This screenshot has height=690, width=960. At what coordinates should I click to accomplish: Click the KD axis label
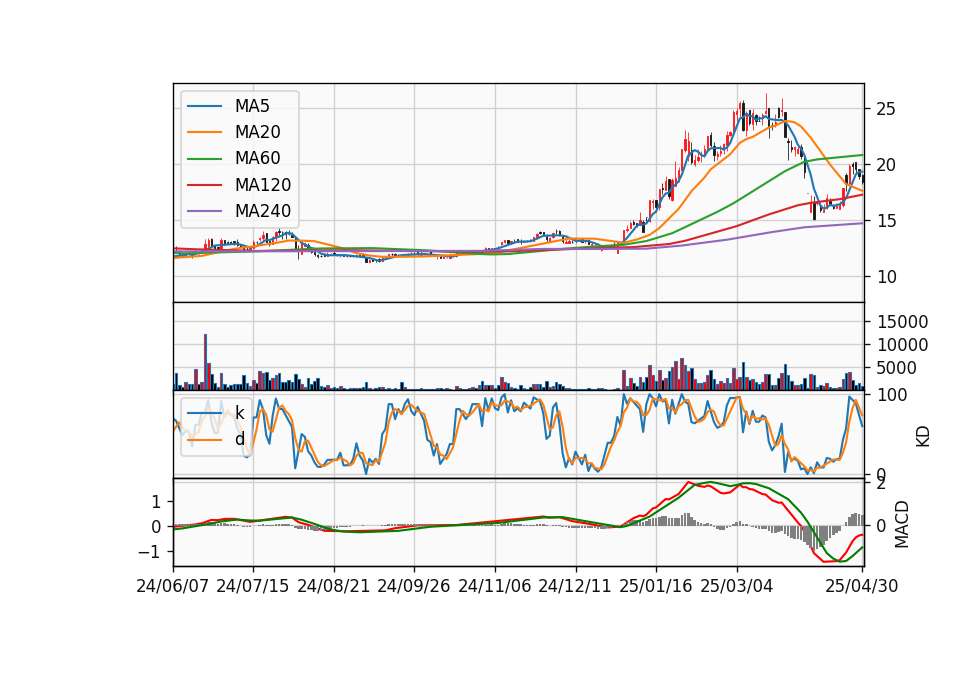pyautogui.click(x=923, y=436)
